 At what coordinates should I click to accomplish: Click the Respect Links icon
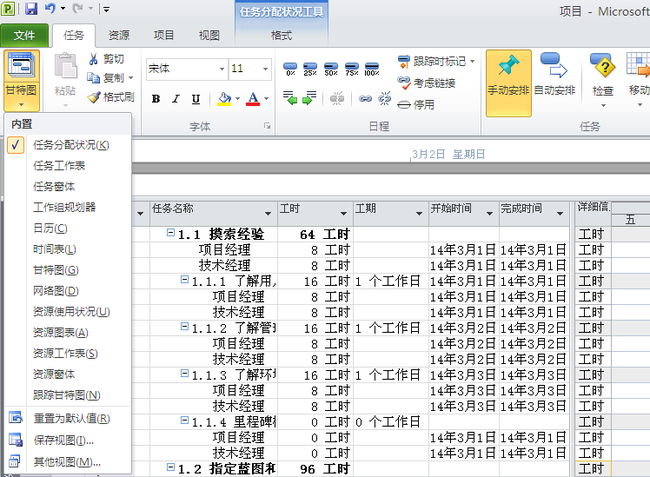403,82
